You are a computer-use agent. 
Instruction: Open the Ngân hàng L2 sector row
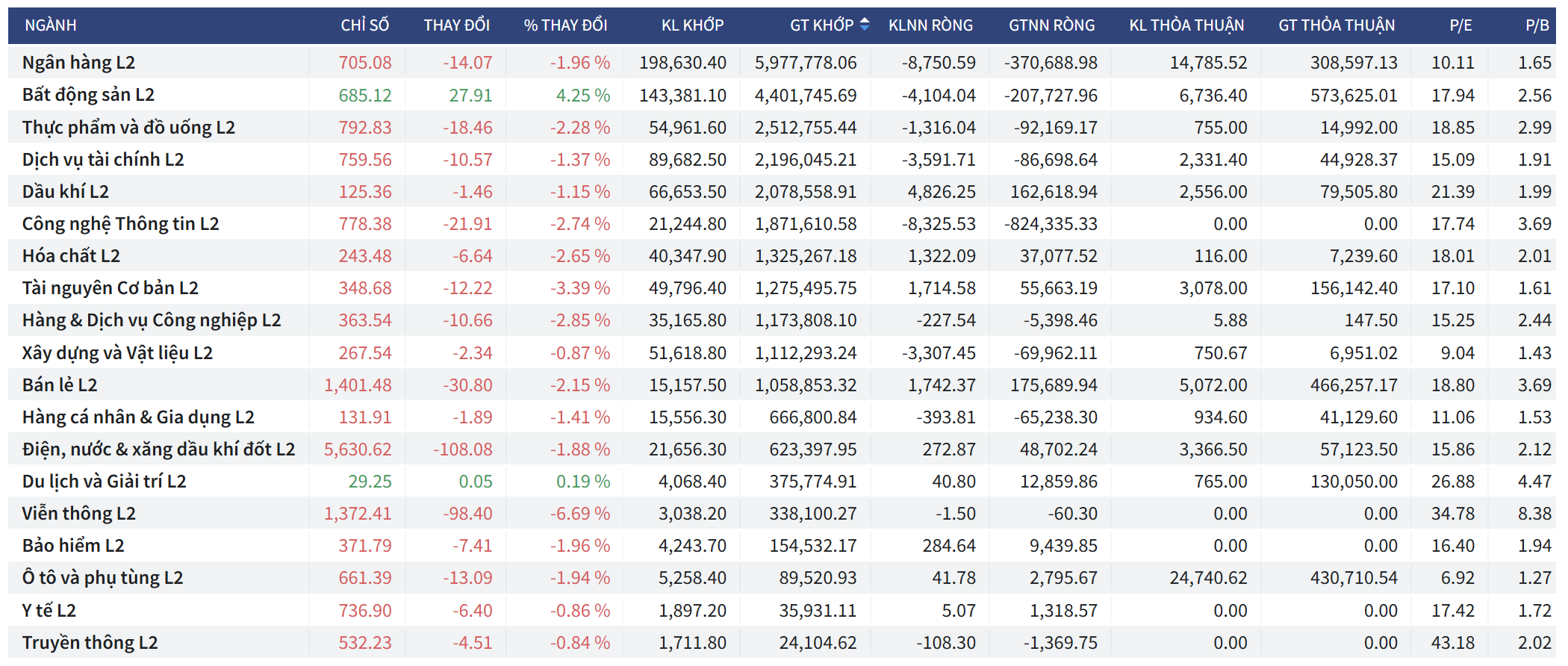click(78, 63)
